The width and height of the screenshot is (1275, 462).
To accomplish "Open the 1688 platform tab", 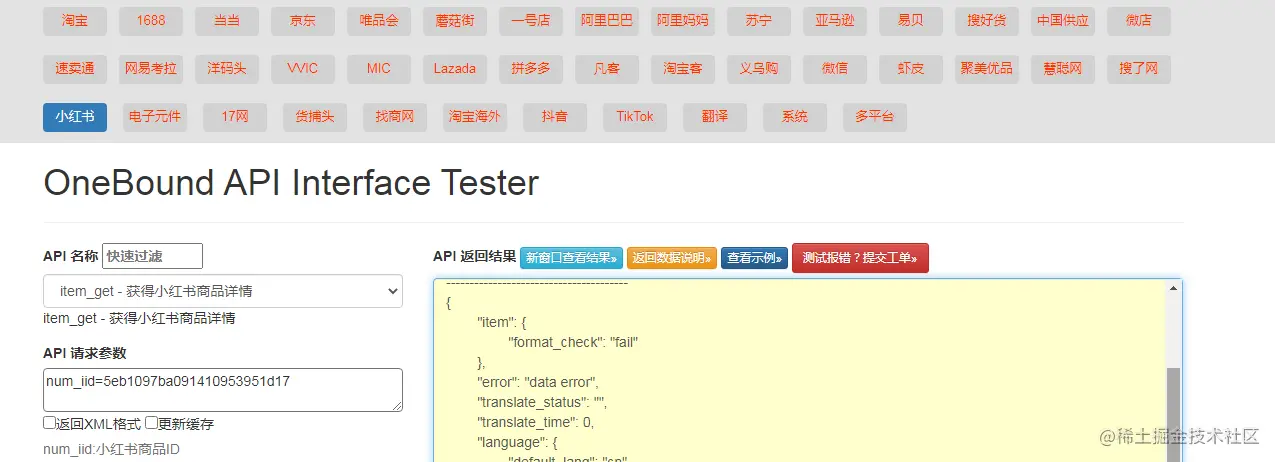I will [151, 21].
